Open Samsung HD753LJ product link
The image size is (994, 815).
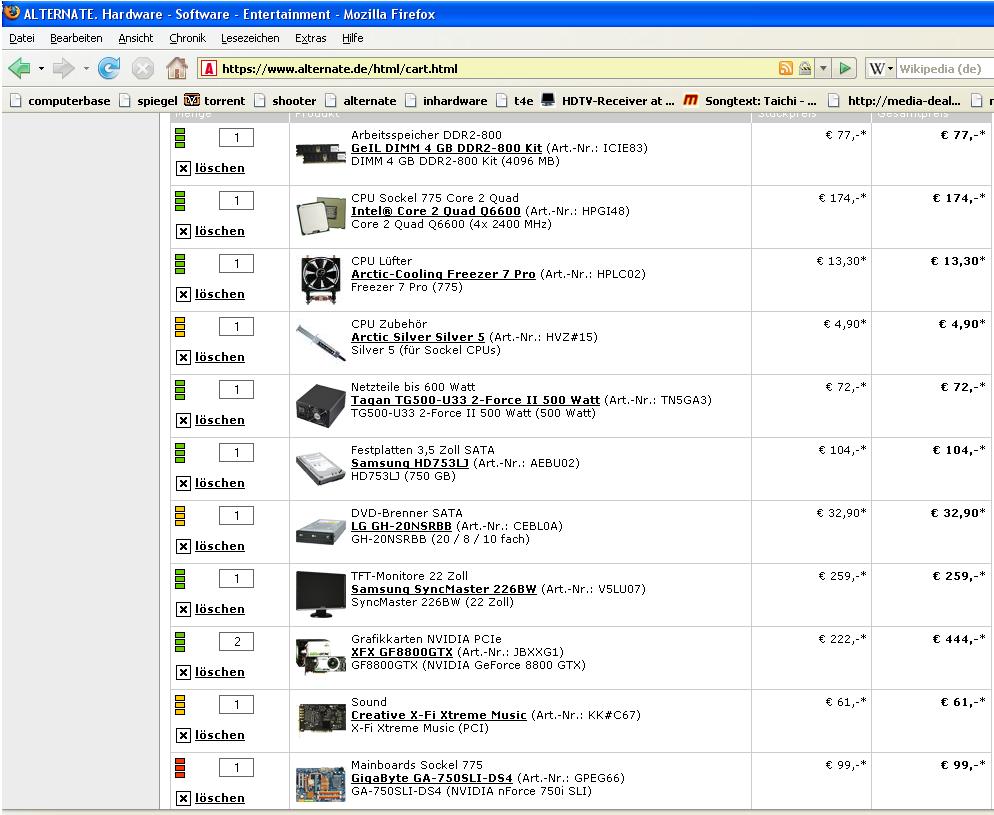410,463
